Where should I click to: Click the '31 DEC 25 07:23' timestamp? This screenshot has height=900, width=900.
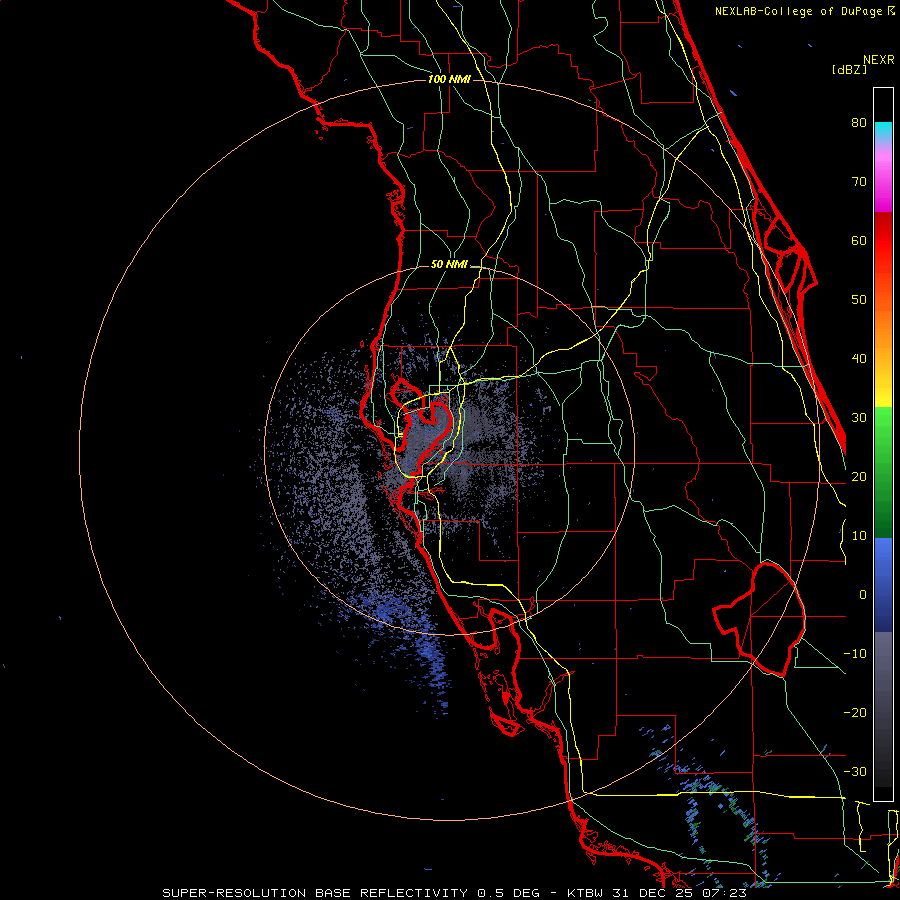coord(678,893)
